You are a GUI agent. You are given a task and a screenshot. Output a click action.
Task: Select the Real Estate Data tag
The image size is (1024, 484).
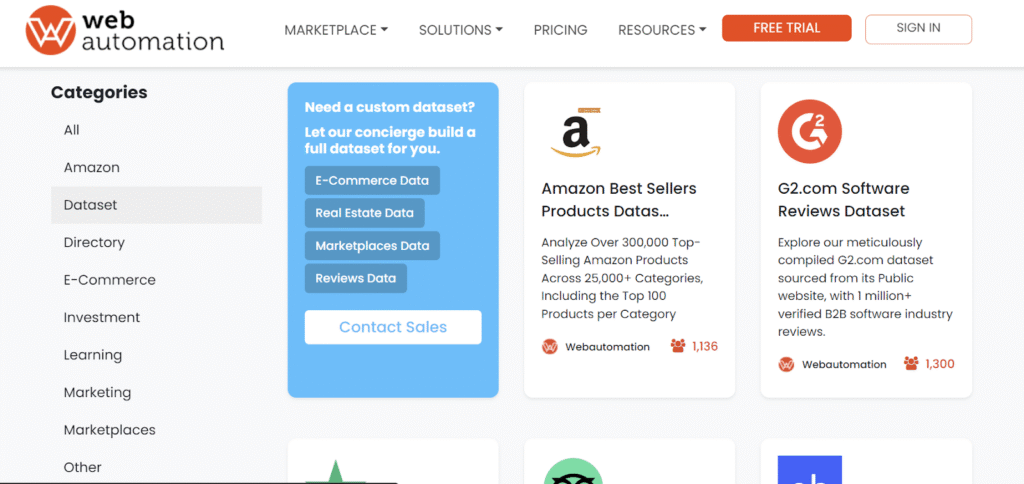pos(364,213)
